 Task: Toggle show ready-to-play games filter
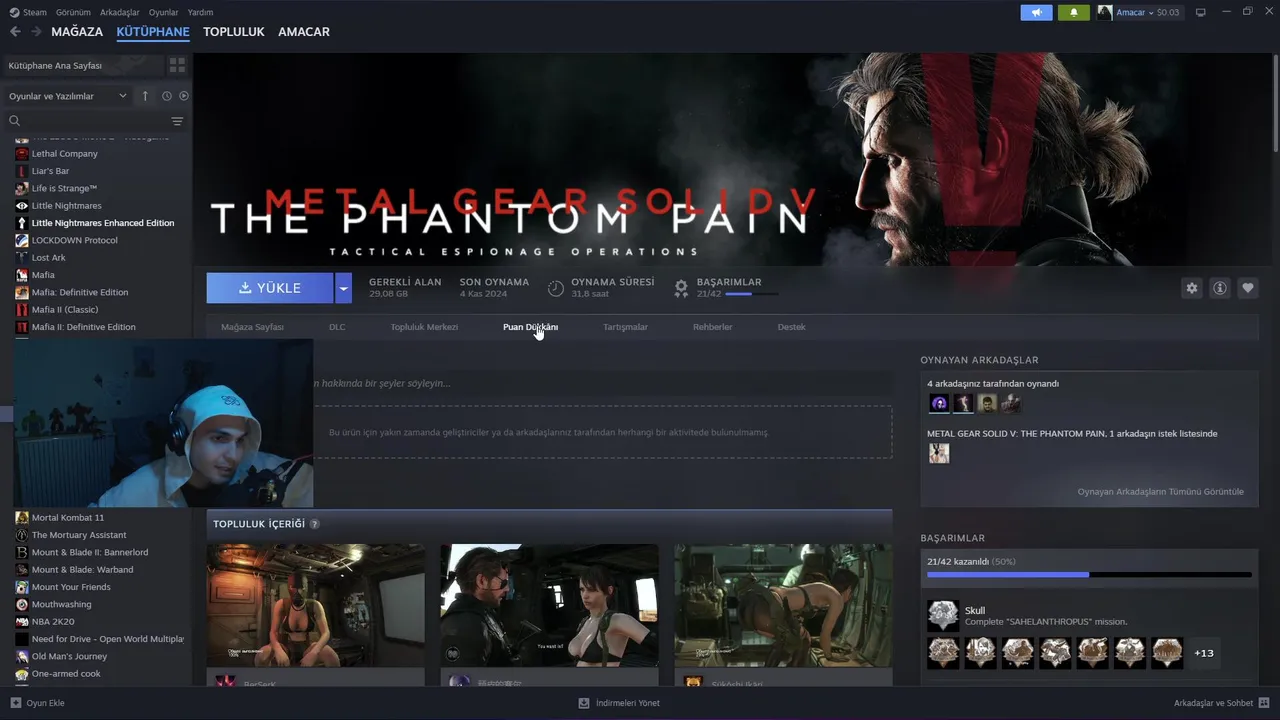[x=184, y=96]
